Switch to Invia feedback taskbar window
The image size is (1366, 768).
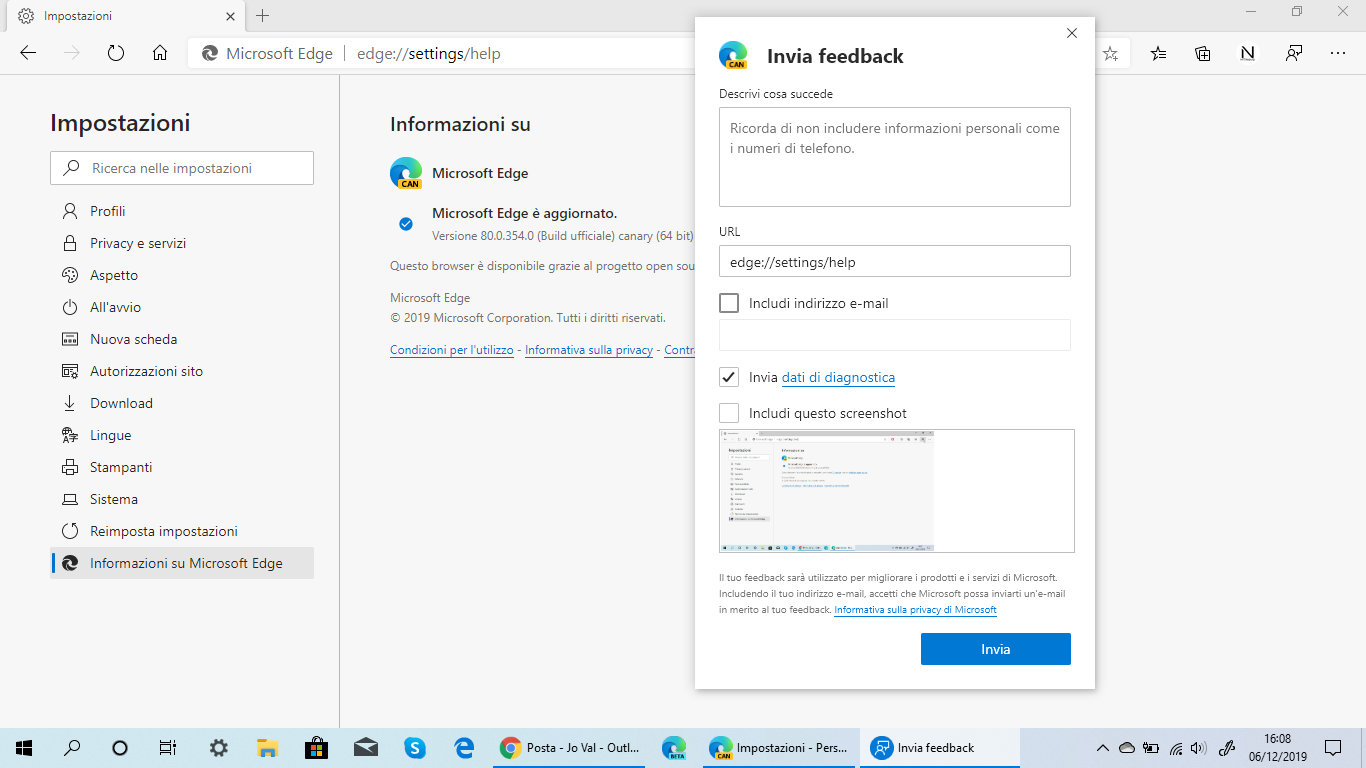click(940, 747)
